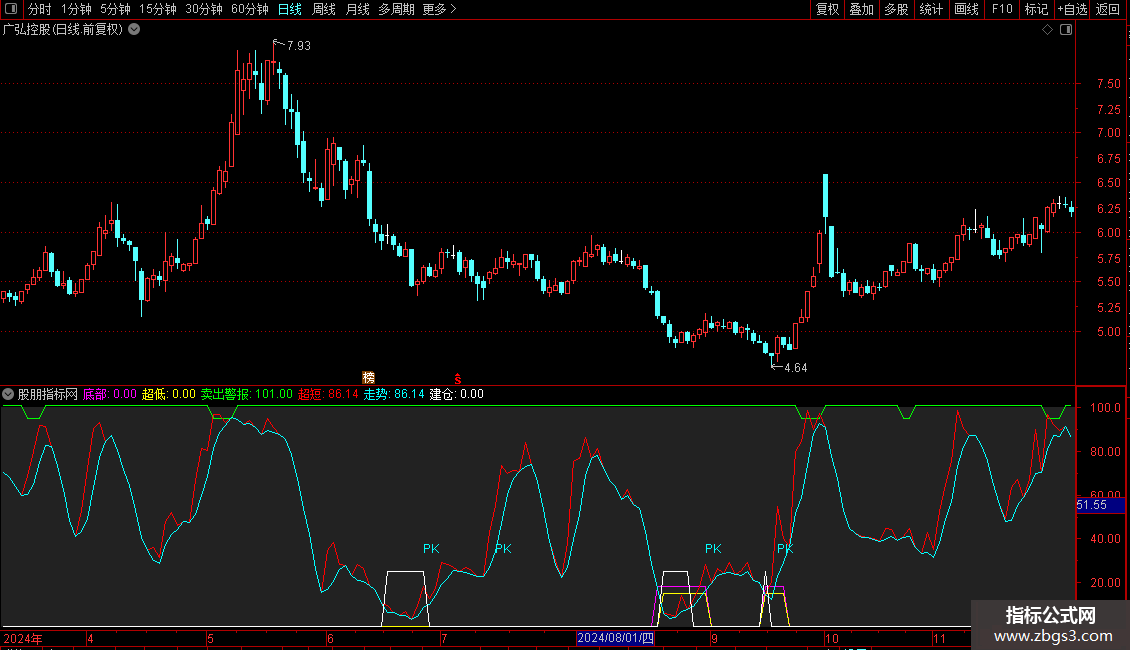Click the 超短: 86.14 value
Screen dimensions: 1130x650
point(328,394)
